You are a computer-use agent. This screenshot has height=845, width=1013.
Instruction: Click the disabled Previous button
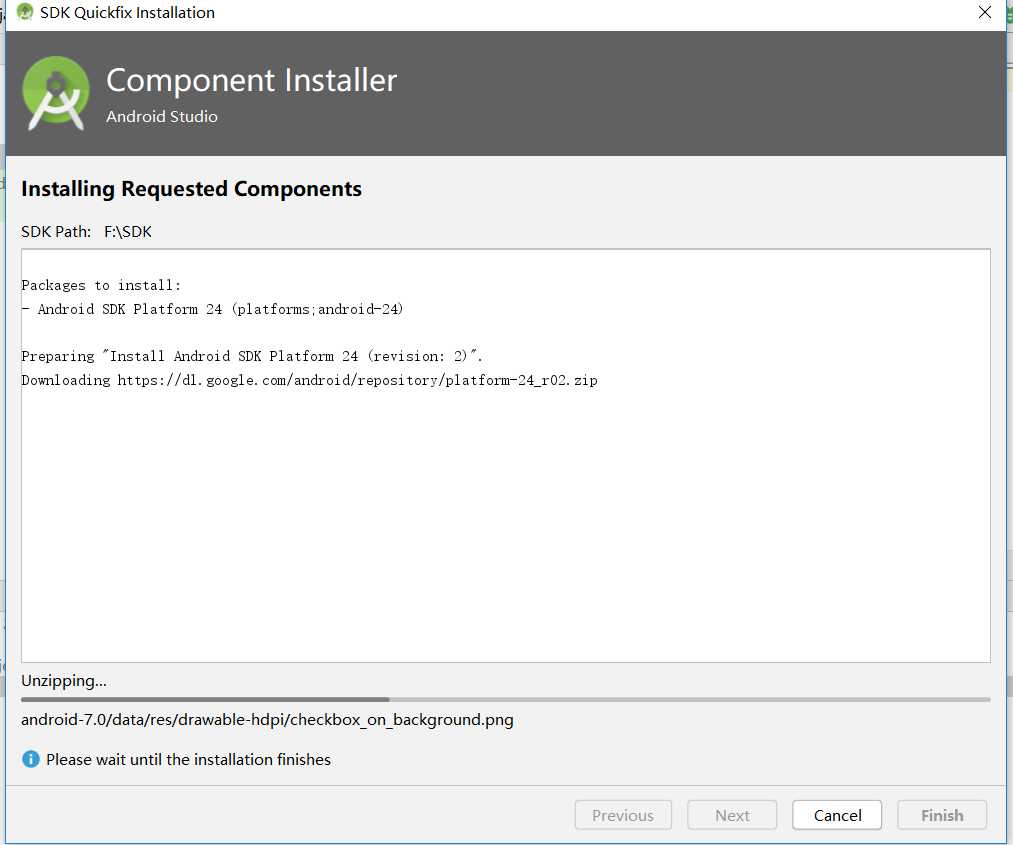tap(623, 815)
